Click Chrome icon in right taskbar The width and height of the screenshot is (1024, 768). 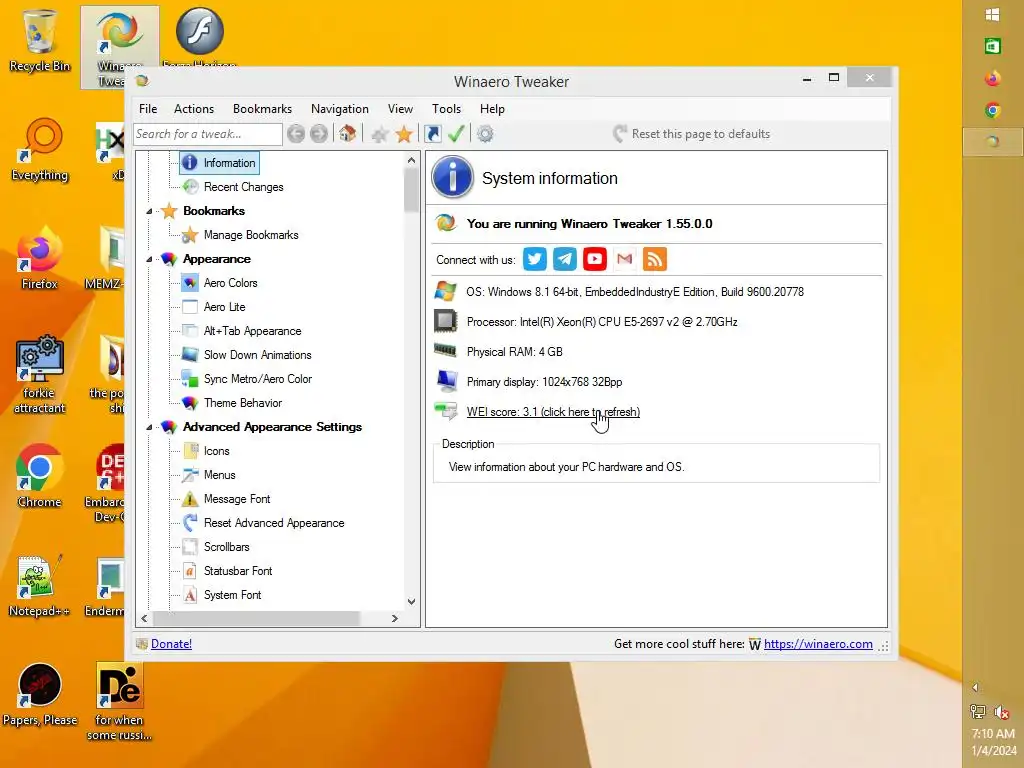(993, 110)
